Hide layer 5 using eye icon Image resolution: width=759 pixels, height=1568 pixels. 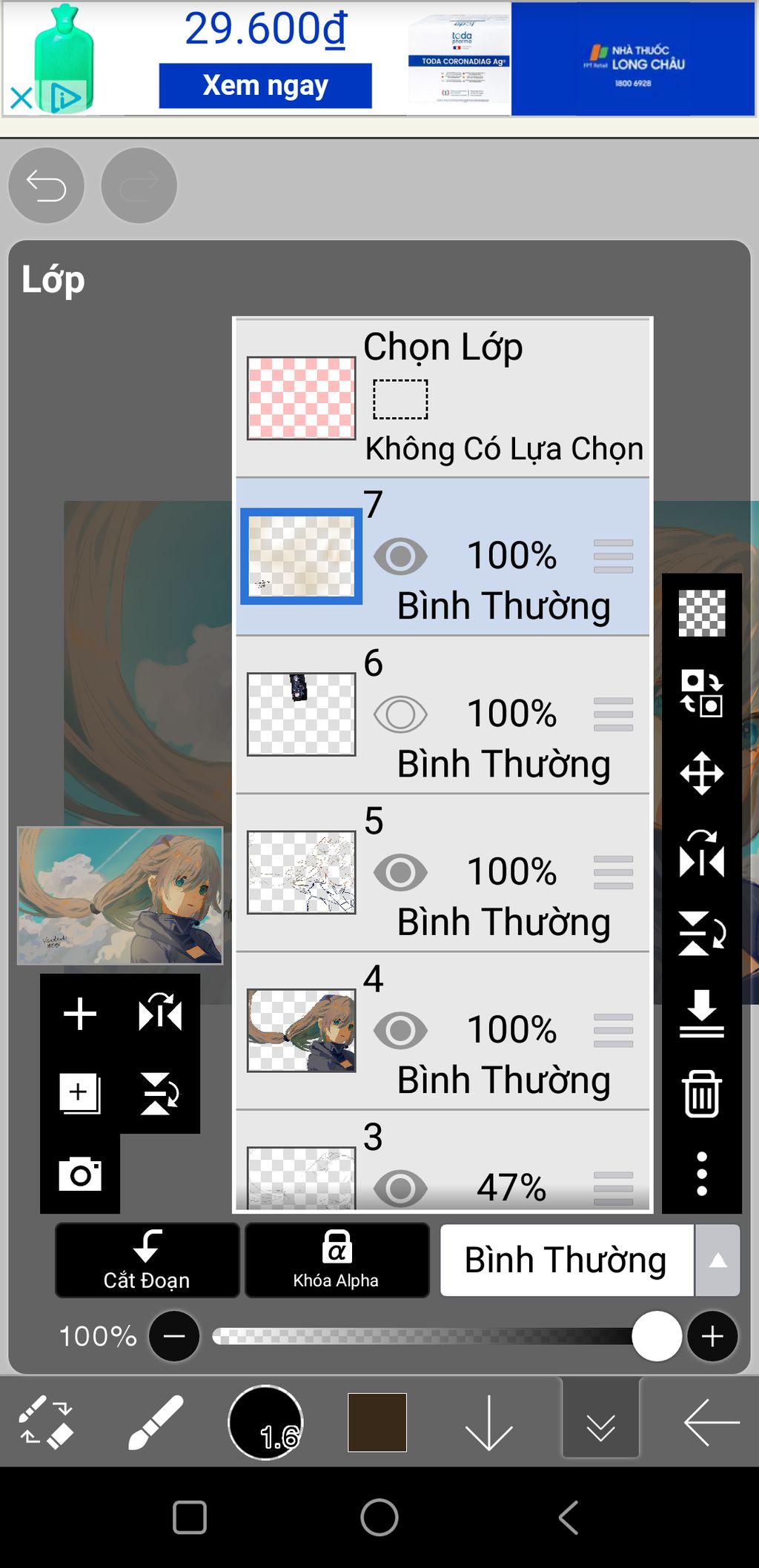400,872
